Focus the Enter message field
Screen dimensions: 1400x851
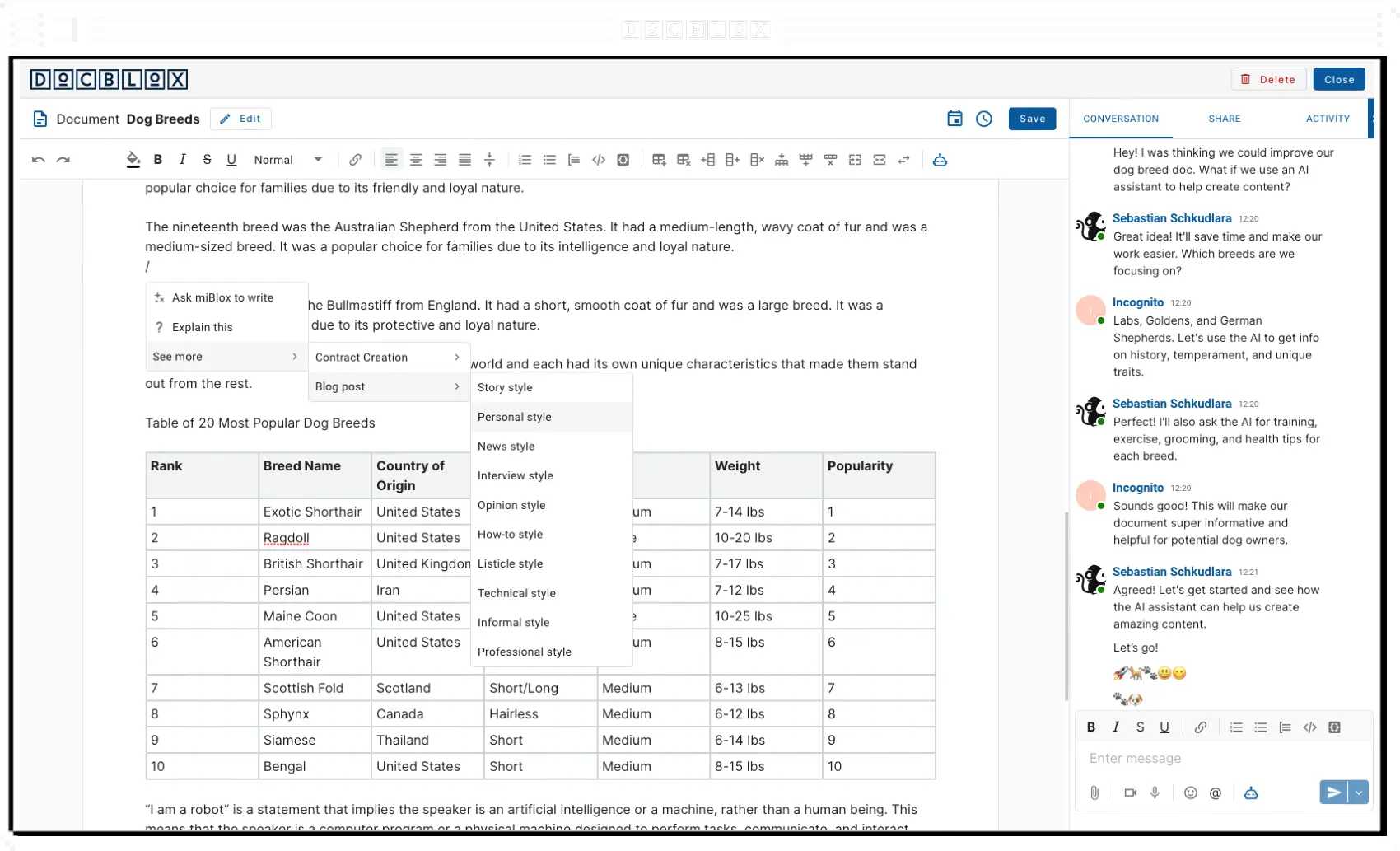pyautogui.click(x=1224, y=758)
